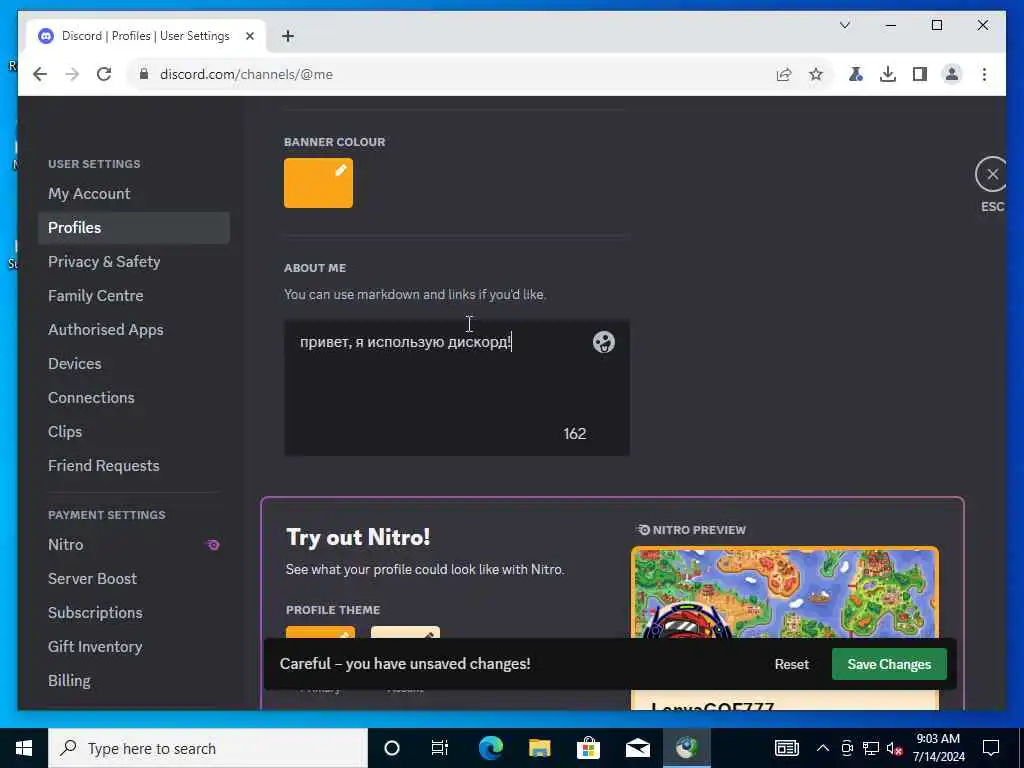Click Save Changes button
The image size is (1024, 768).
(889, 664)
